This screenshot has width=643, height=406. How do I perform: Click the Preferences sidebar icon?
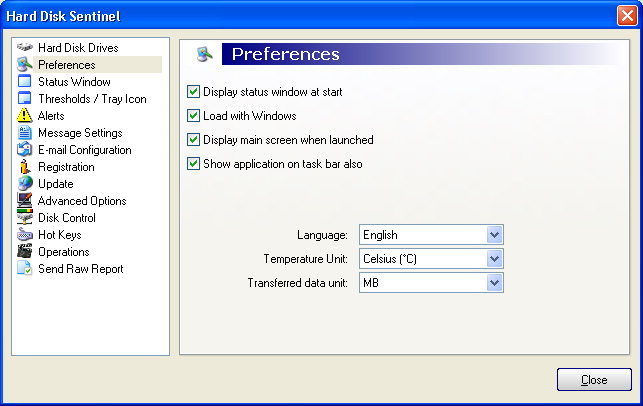25,64
